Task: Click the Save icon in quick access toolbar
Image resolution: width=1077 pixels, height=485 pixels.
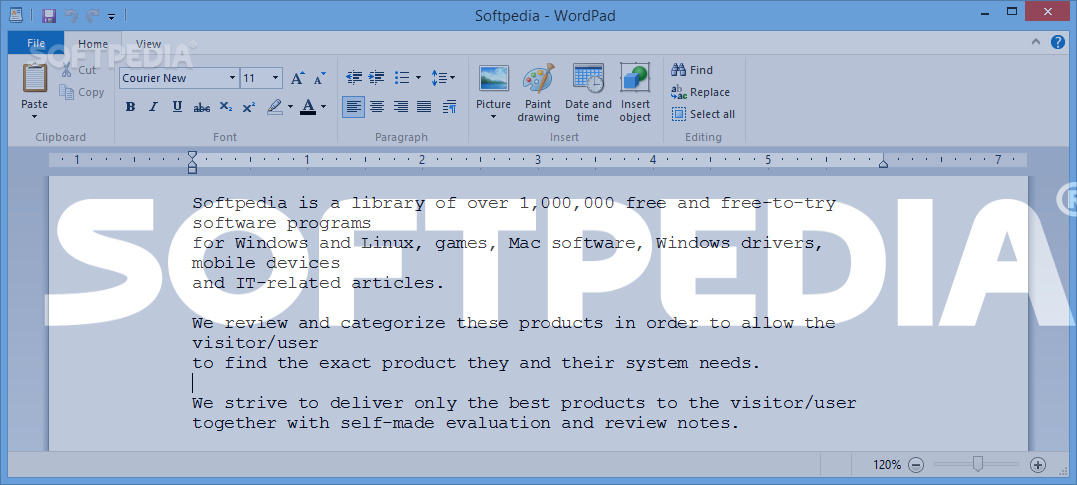Action: [x=49, y=15]
